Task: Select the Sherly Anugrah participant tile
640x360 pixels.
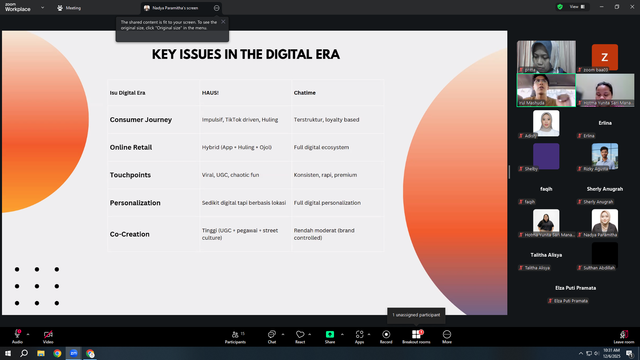Action: (604, 189)
